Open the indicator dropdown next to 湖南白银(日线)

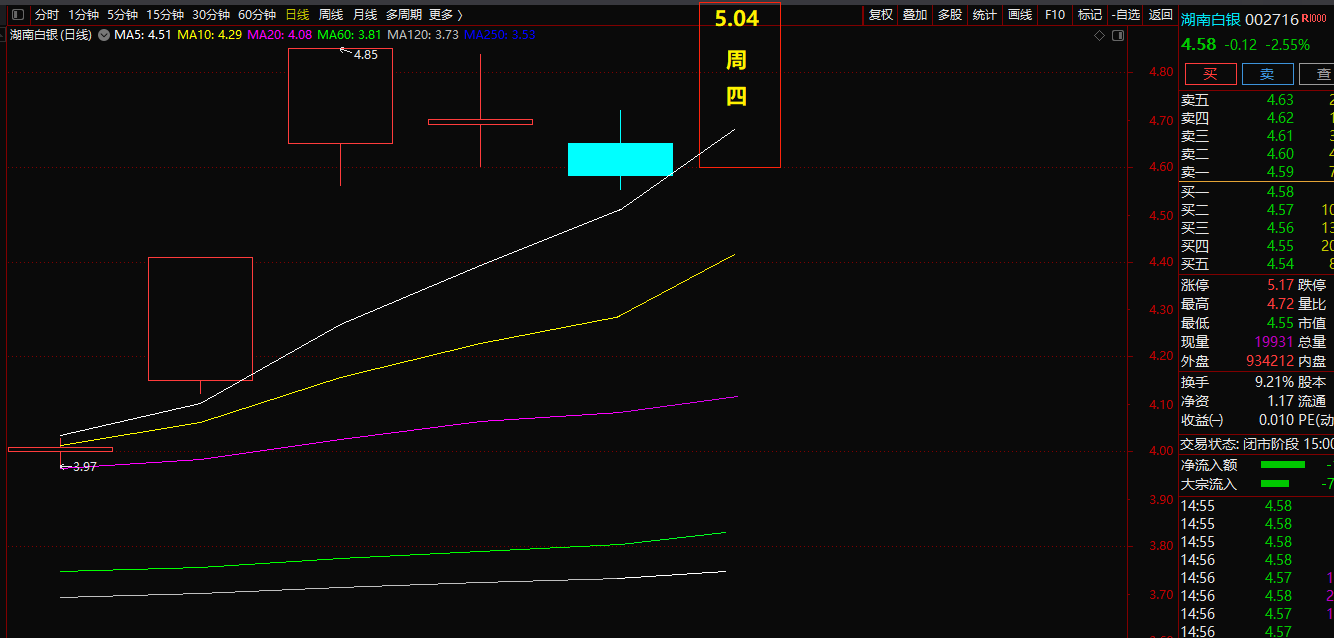click(103, 35)
